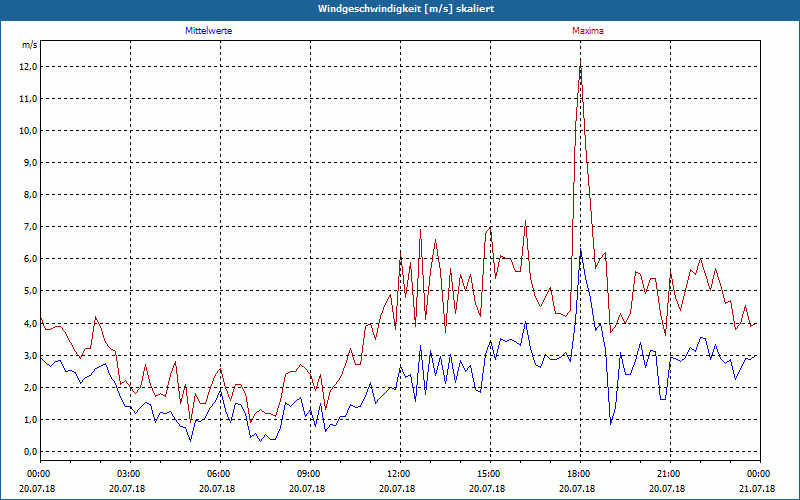Click the red Maxima peak at 18:00
The image size is (800, 500).
(x=581, y=61)
